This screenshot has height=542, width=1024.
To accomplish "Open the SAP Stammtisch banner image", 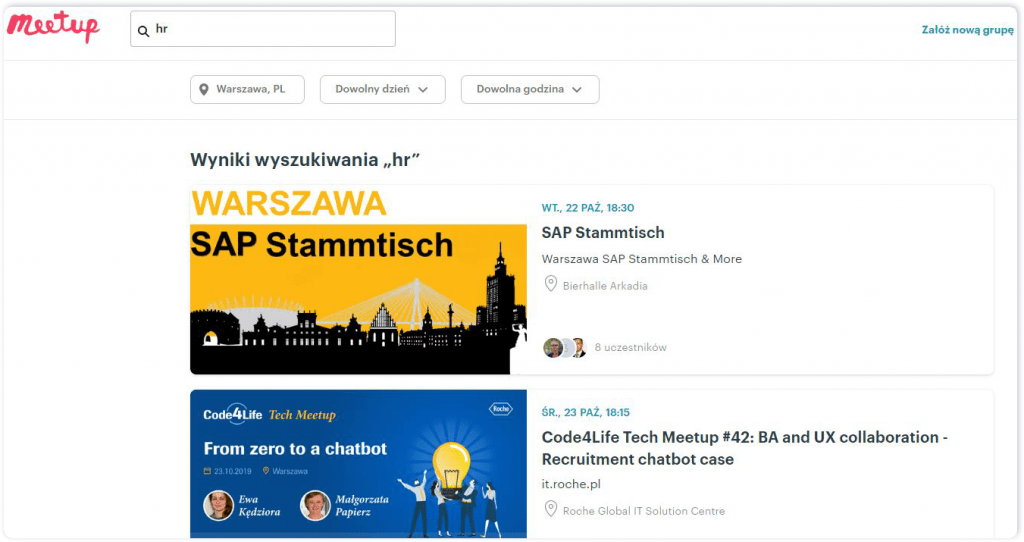I will (x=358, y=280).
